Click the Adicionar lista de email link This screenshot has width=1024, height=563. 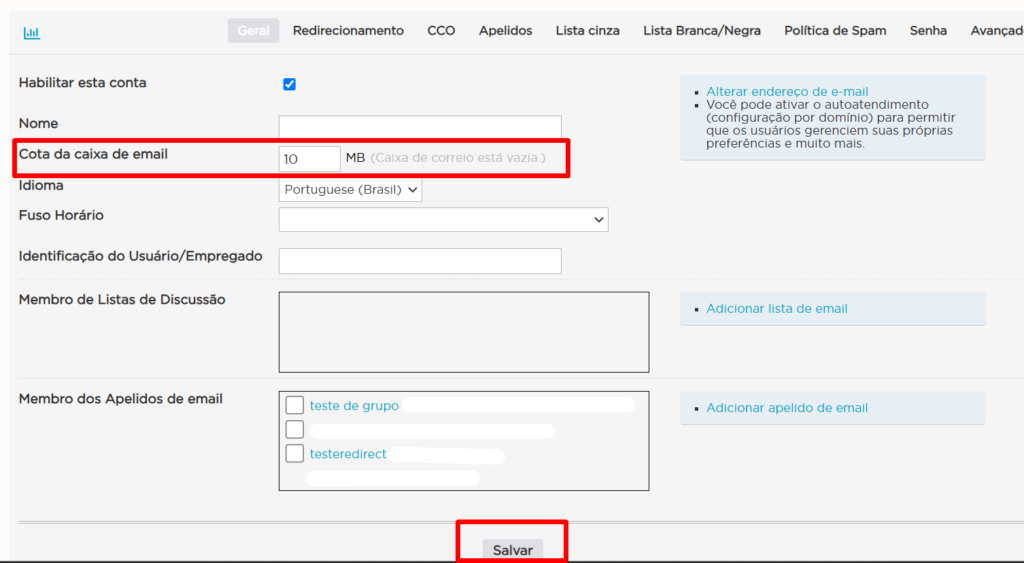coord(777,309)
